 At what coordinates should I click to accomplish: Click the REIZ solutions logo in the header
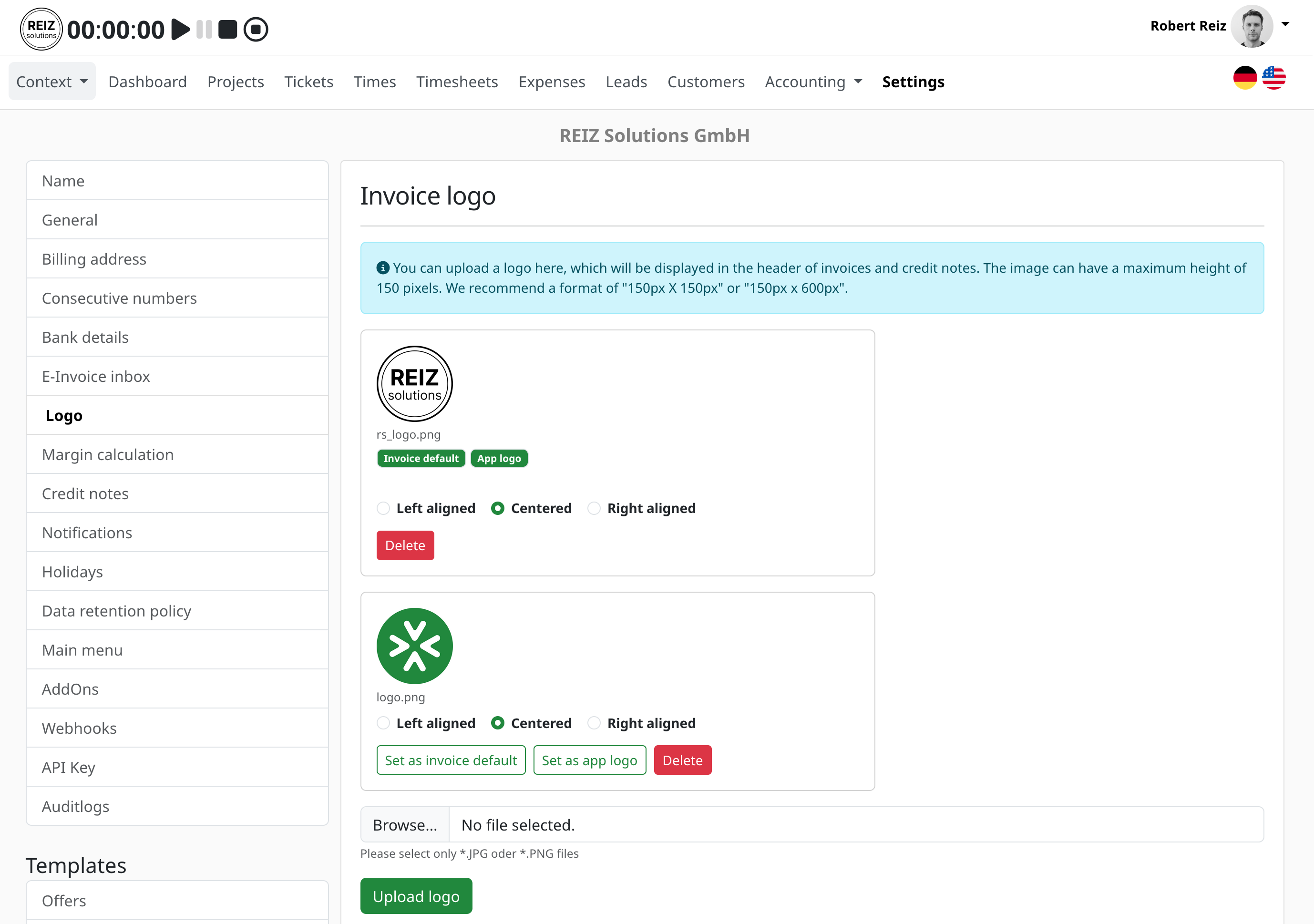pyautogui.click(x=41, y=29)
